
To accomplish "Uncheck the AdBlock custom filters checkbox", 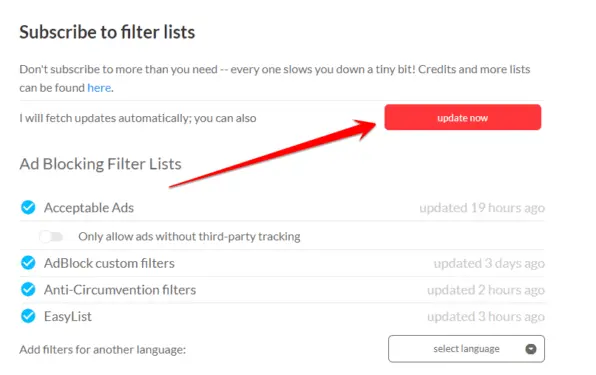I will click(x=28, y=263).
